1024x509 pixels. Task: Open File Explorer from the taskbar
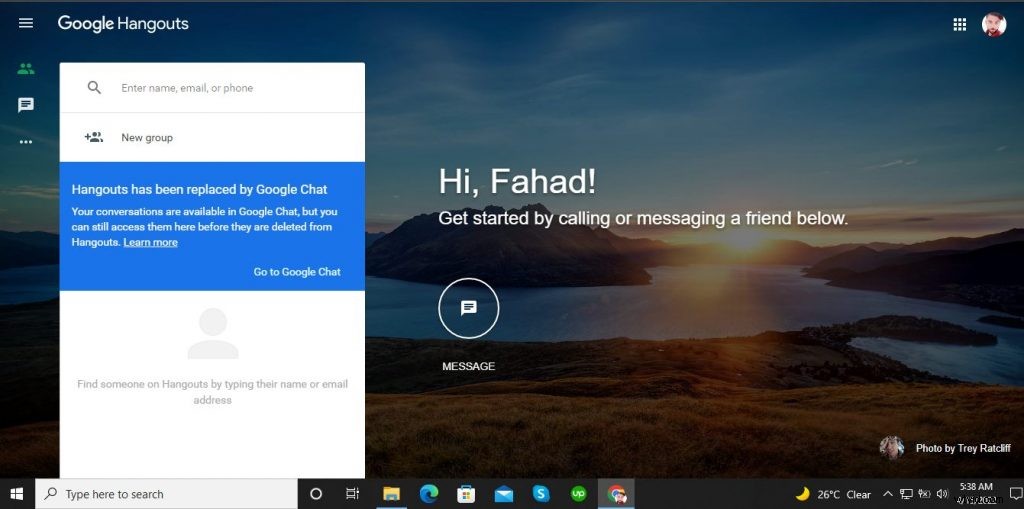[392, 494]
